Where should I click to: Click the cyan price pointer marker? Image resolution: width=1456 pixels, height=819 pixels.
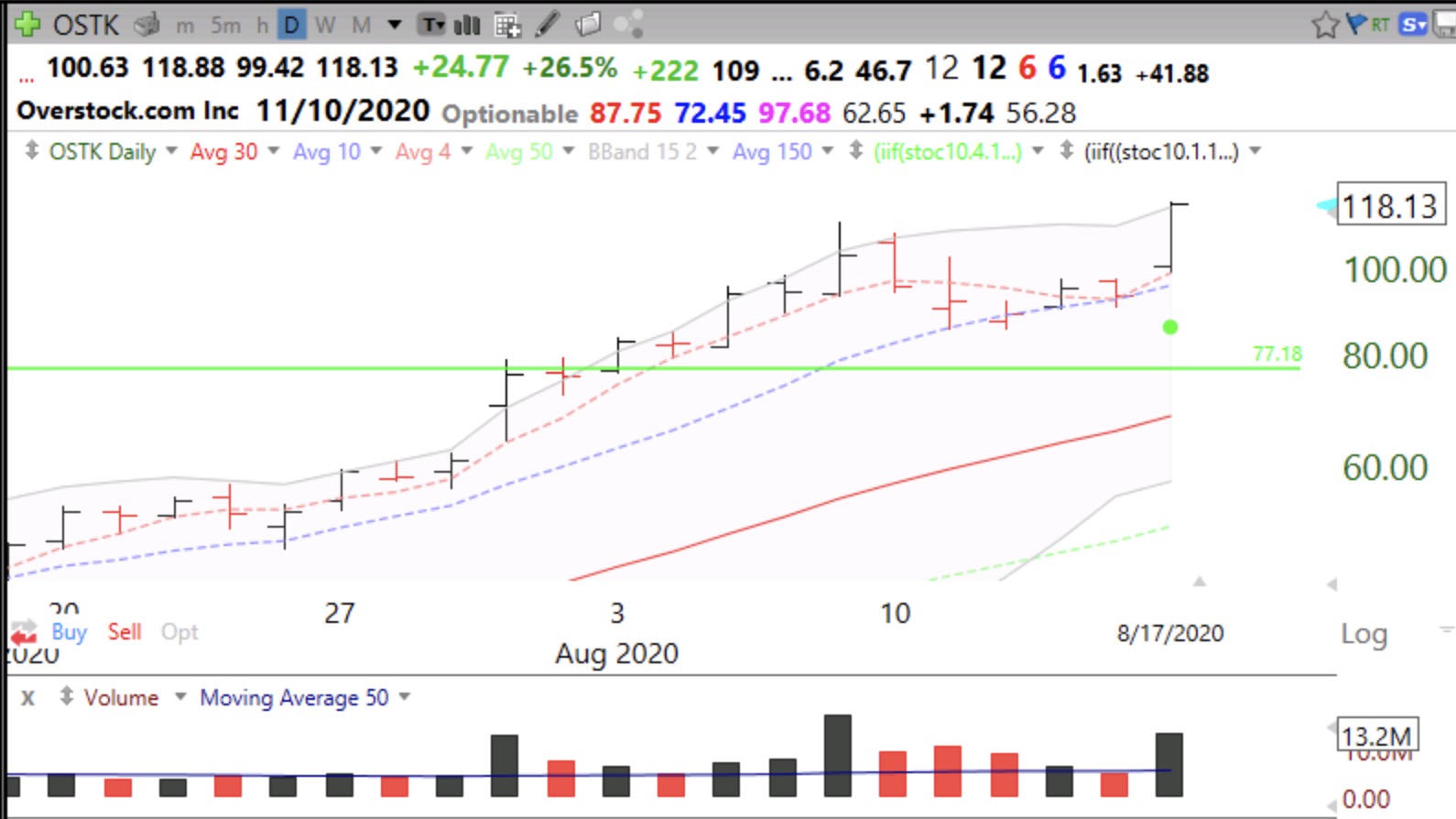pyautogui.click(x=1326, y=206)
